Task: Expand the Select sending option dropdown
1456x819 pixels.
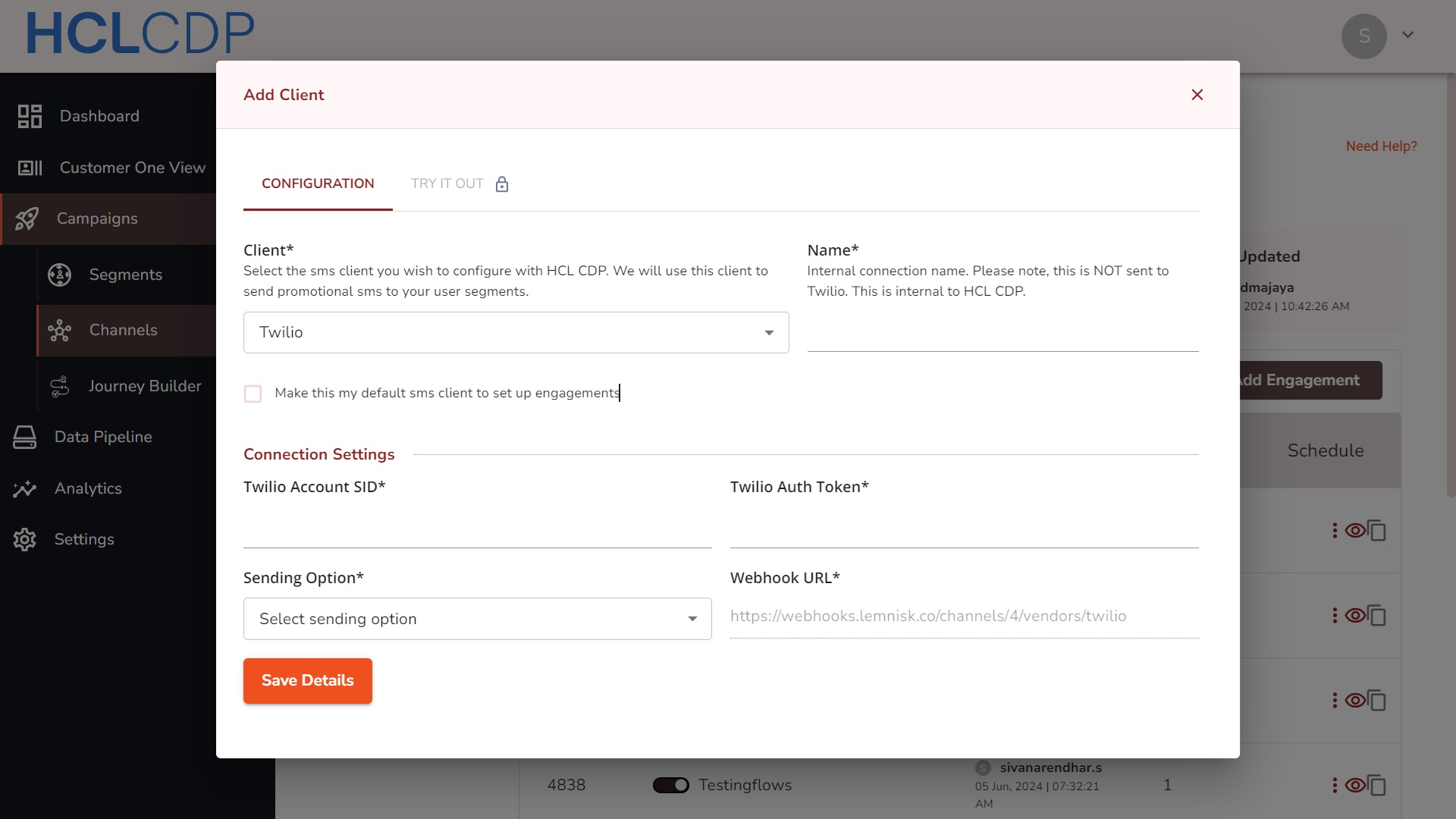Action: click(x=477, y=619)
